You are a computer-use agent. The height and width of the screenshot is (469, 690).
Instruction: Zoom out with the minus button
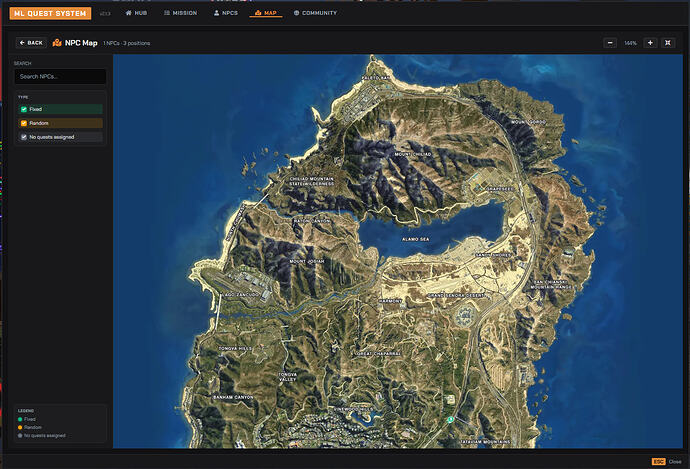pyautogui.click(x=610, y=43)
